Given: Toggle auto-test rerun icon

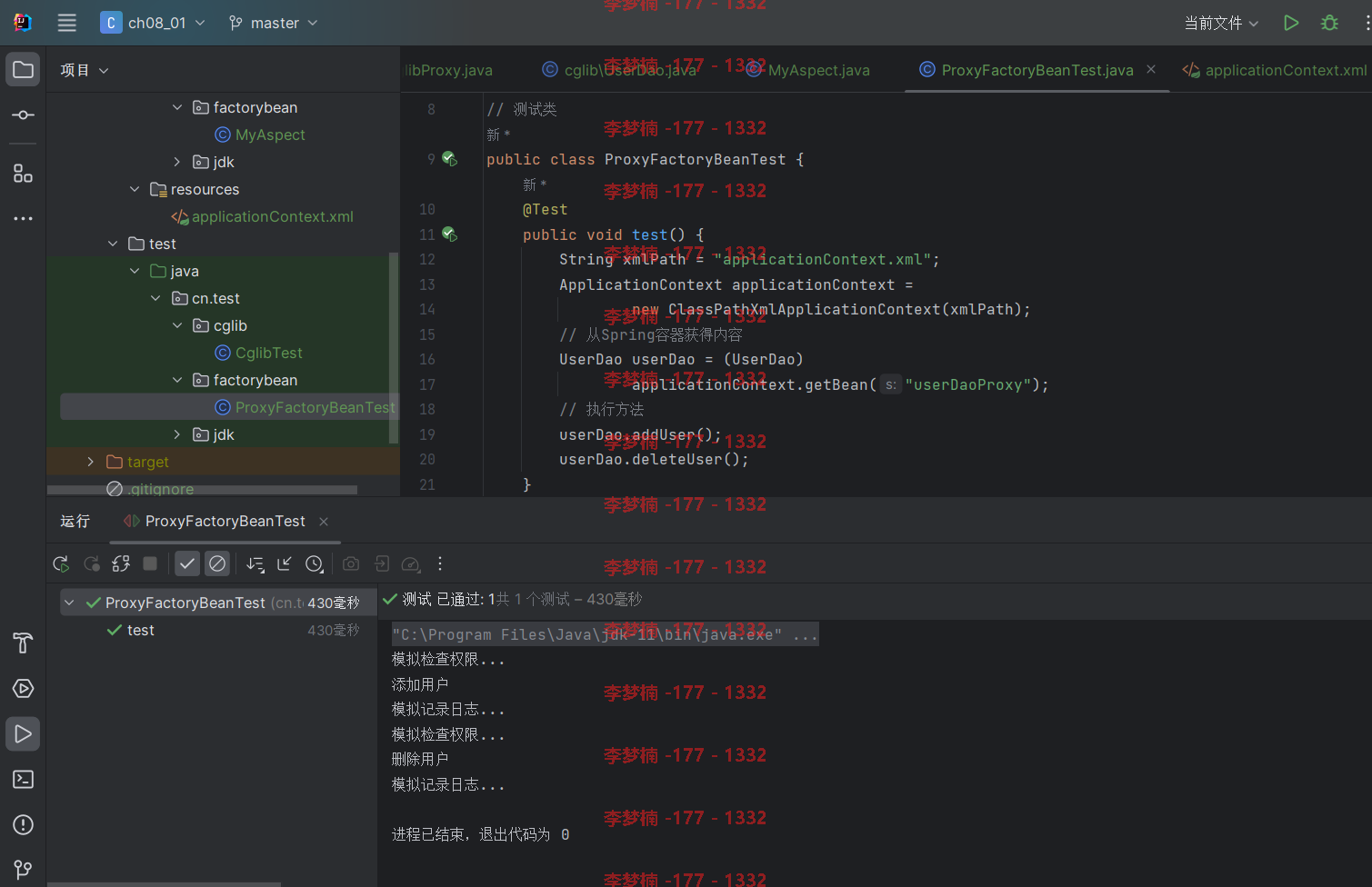Looking at the screenshot, I should click(x=121, y=563).
